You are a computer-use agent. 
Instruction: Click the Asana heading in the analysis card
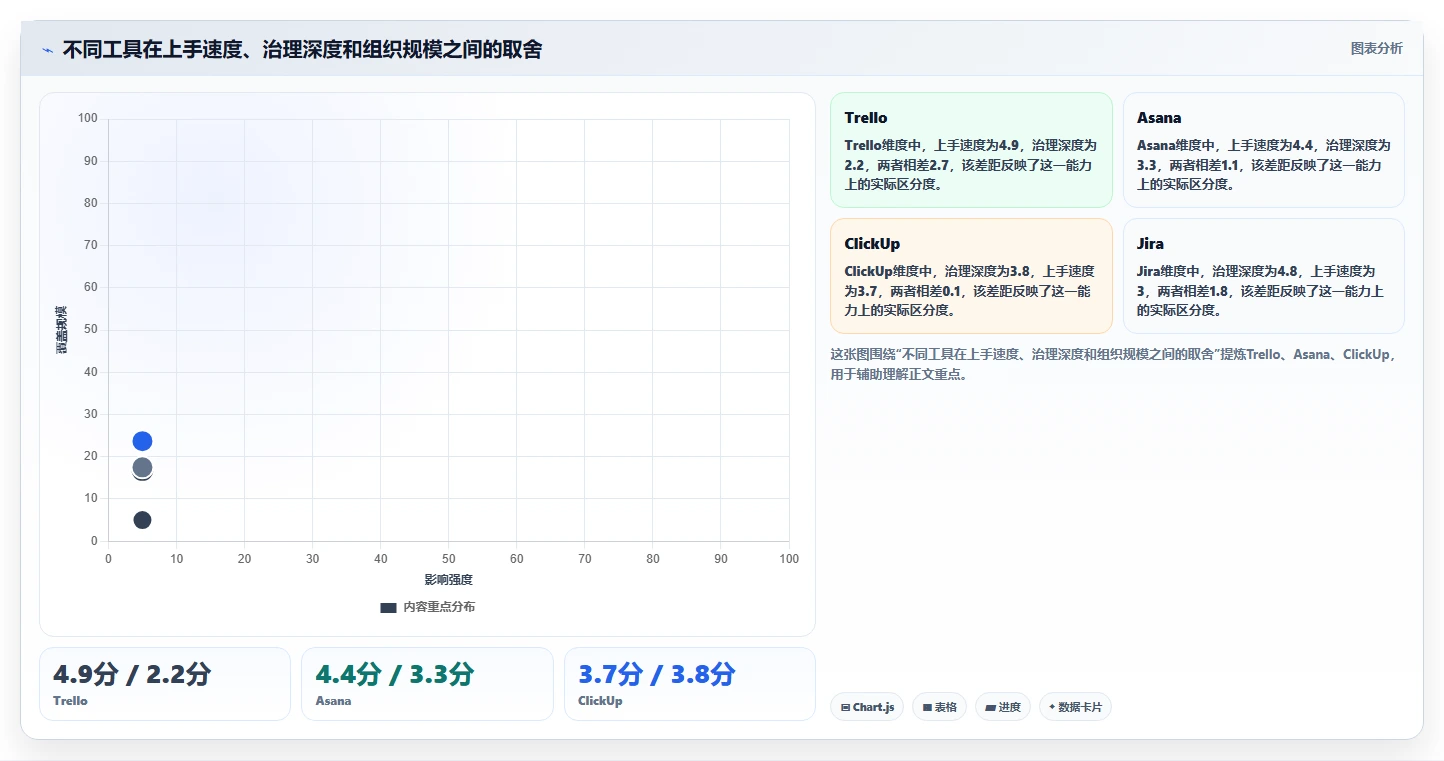(1159, 118)
